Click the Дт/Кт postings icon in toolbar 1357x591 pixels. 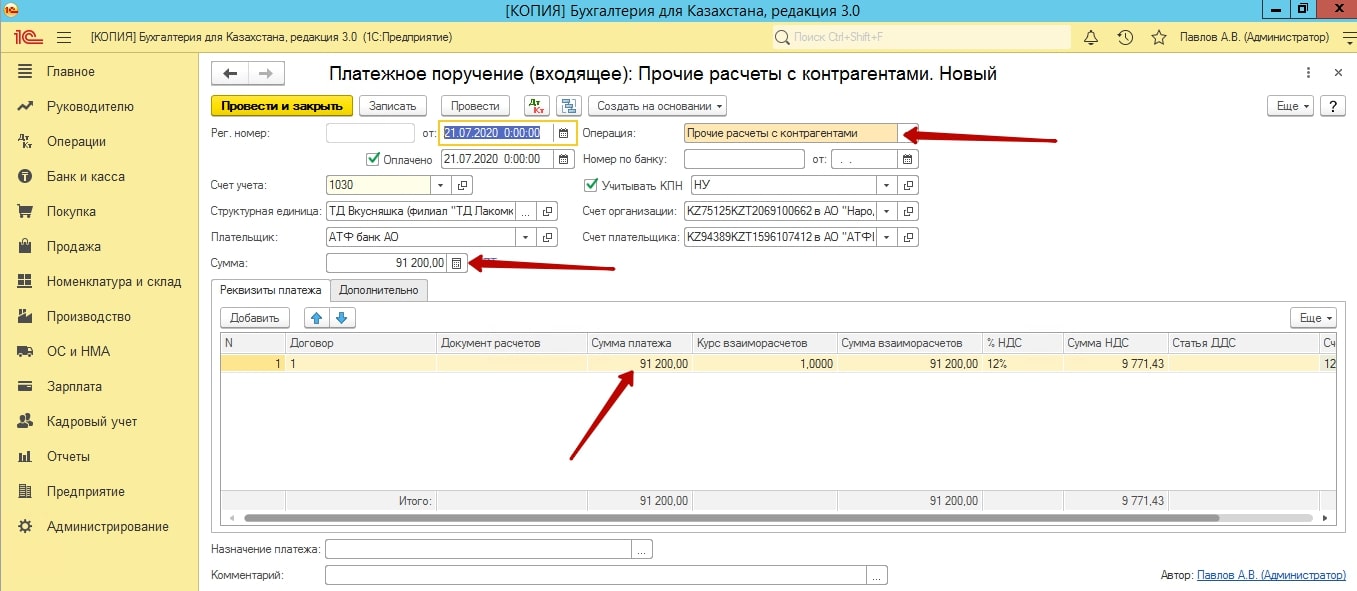pos(537,106)
